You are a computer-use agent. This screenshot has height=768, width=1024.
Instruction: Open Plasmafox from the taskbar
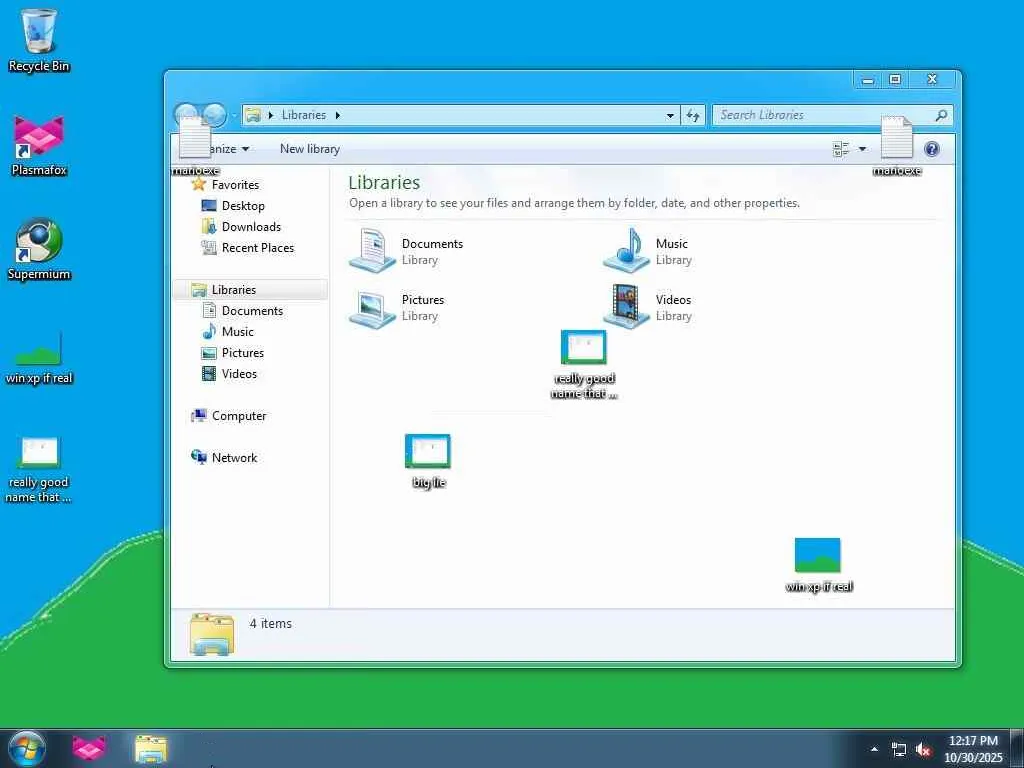click(89, 748)
